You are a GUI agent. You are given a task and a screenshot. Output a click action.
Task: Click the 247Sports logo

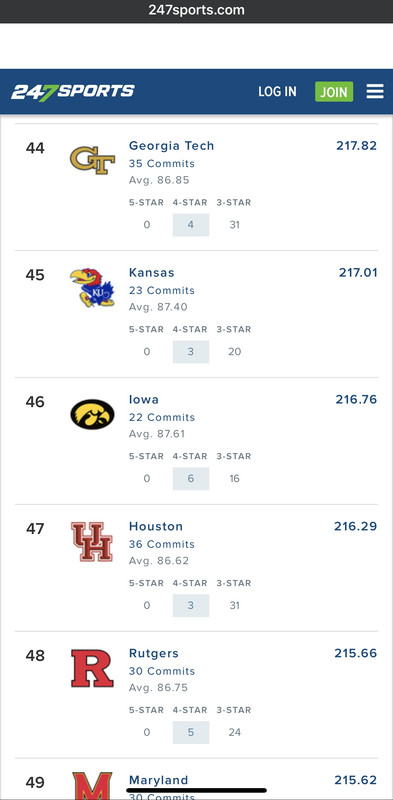tap(72, 92)
